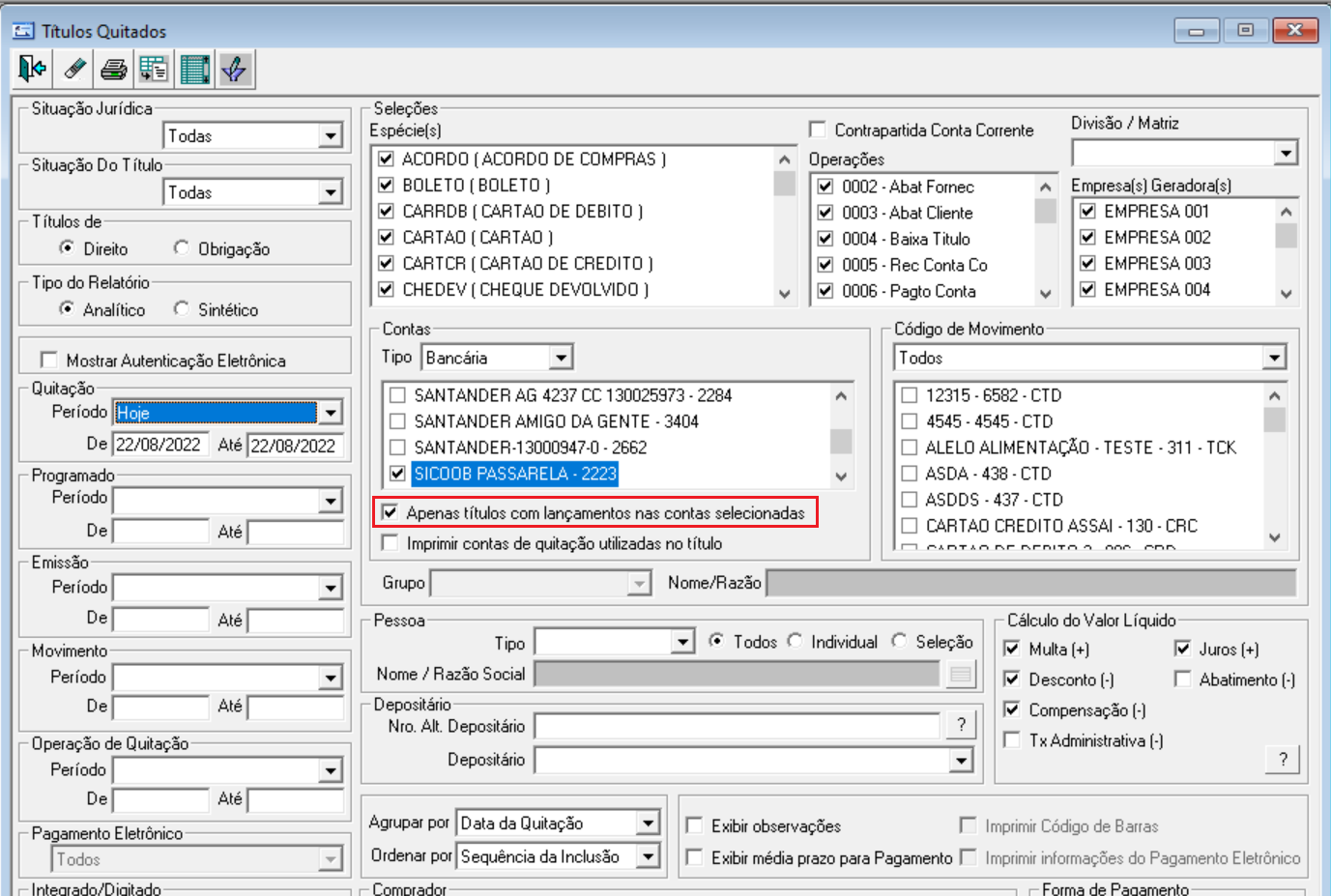Check CARTAO CREDITO ASSAI - 130 - CRC
Image resolution: width=1331 pixels, height=896 pixels.
[909, 526]
